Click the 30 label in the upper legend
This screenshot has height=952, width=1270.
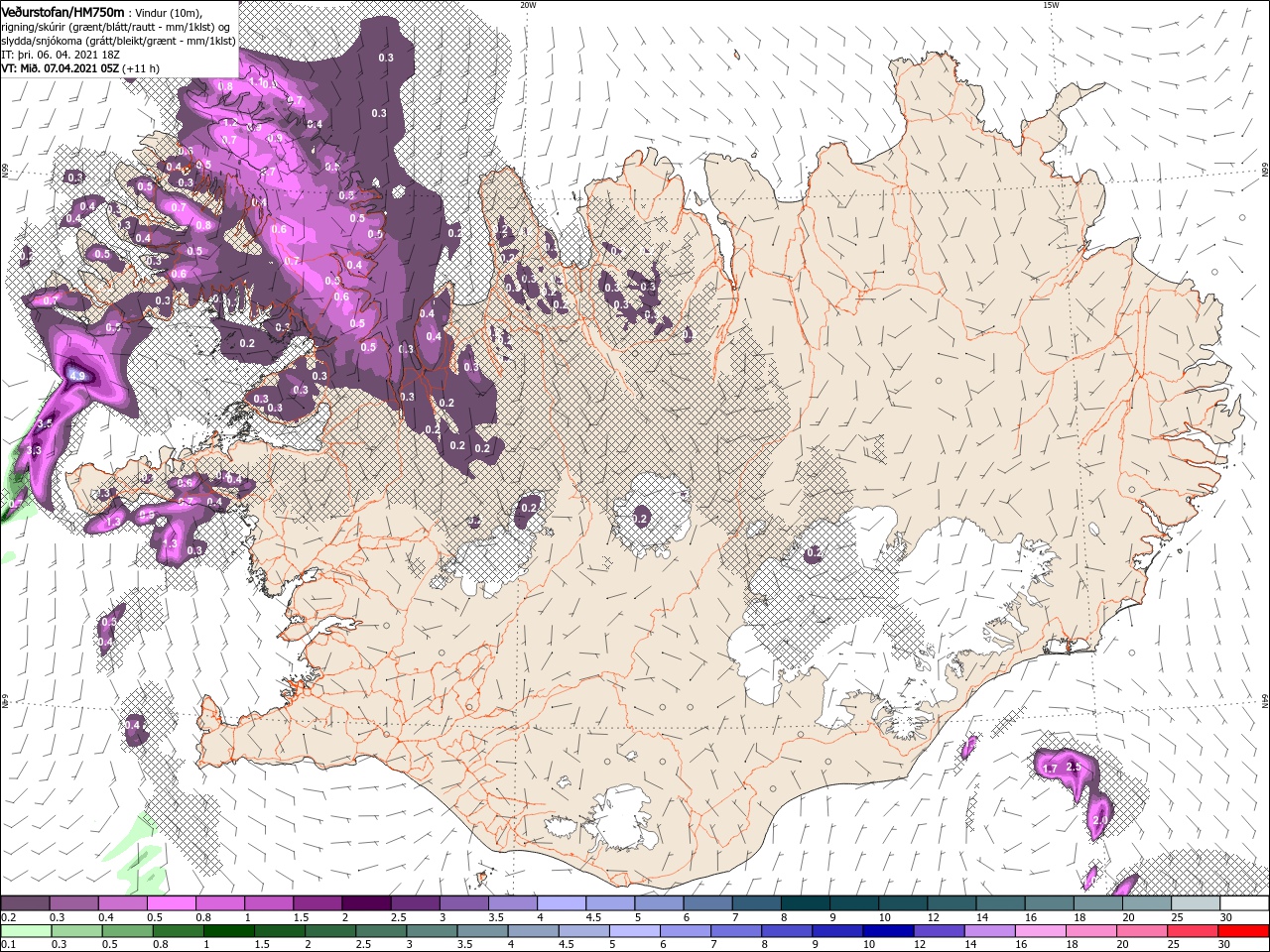1226,917
